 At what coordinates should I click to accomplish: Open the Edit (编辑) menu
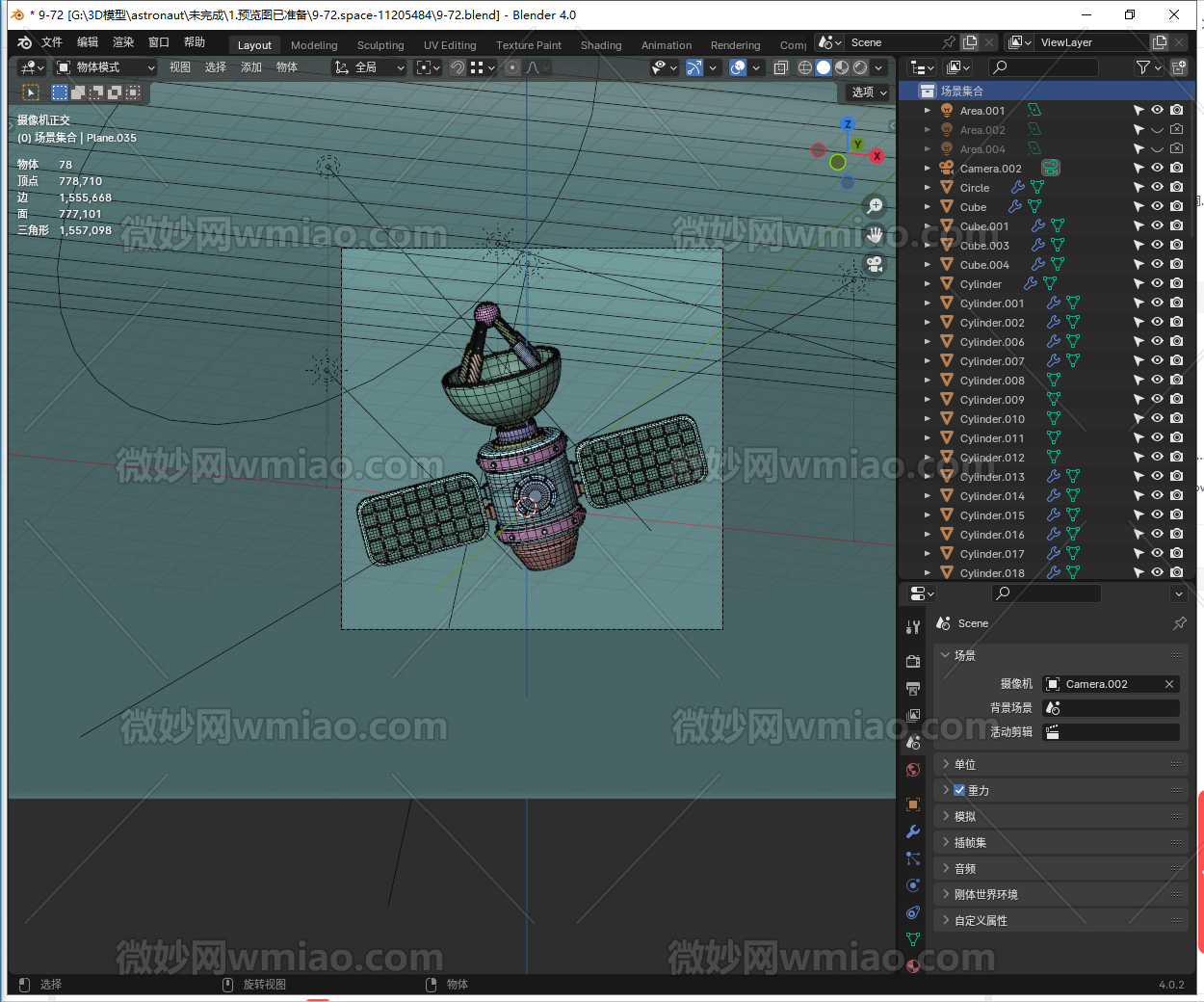pos(88,42)
